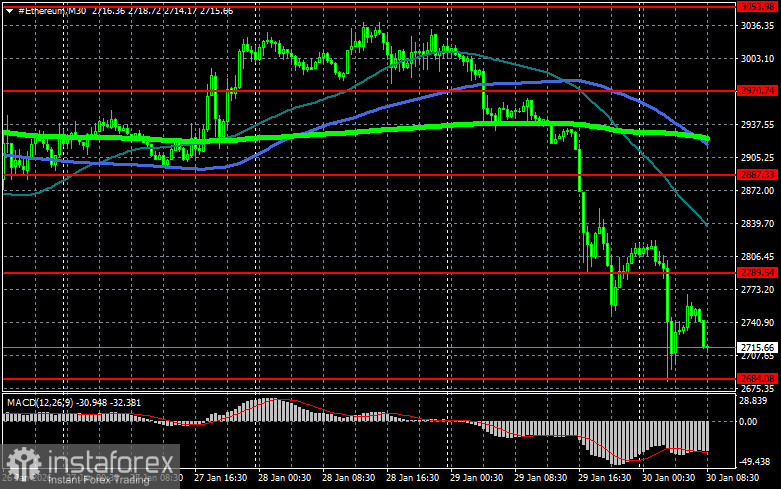Click the 2937.55 price scale label
This screenshot has width=781, height=489.
[x=757, y=124]
